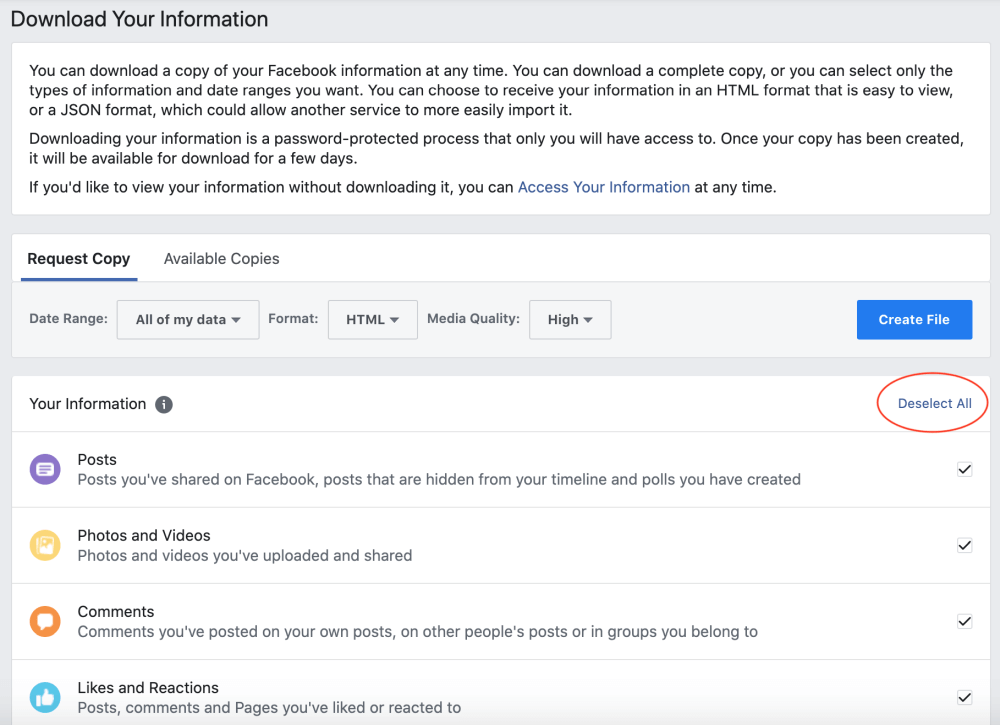Click the Your Information section label

(87, 404)
